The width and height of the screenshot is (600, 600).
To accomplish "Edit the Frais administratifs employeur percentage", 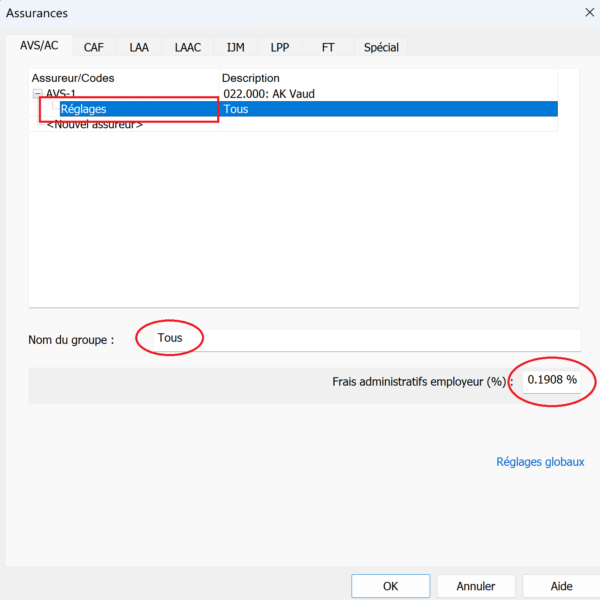I will coord(552,381).
